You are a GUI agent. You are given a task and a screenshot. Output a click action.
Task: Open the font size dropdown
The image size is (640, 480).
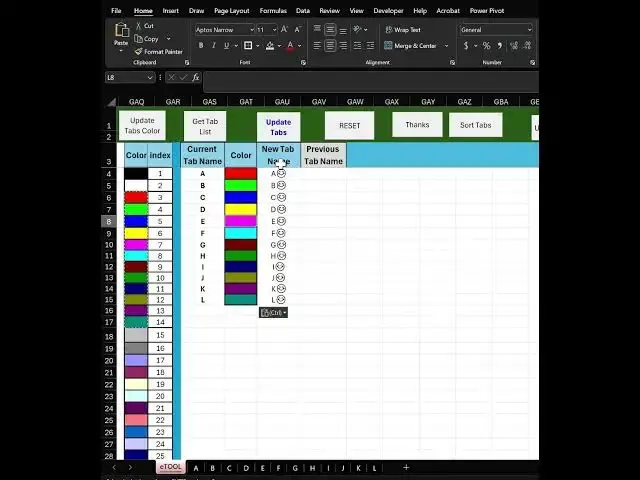(x=274, y=30)
